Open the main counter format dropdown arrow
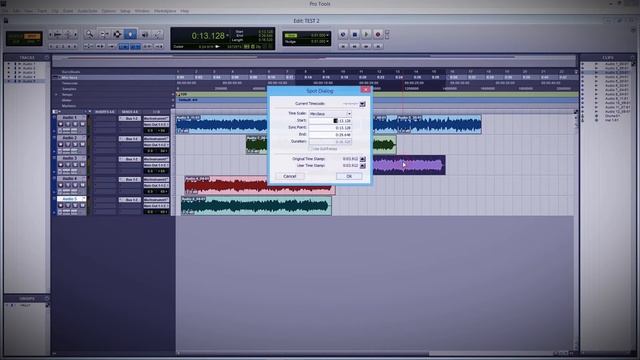 click(227, 36)
